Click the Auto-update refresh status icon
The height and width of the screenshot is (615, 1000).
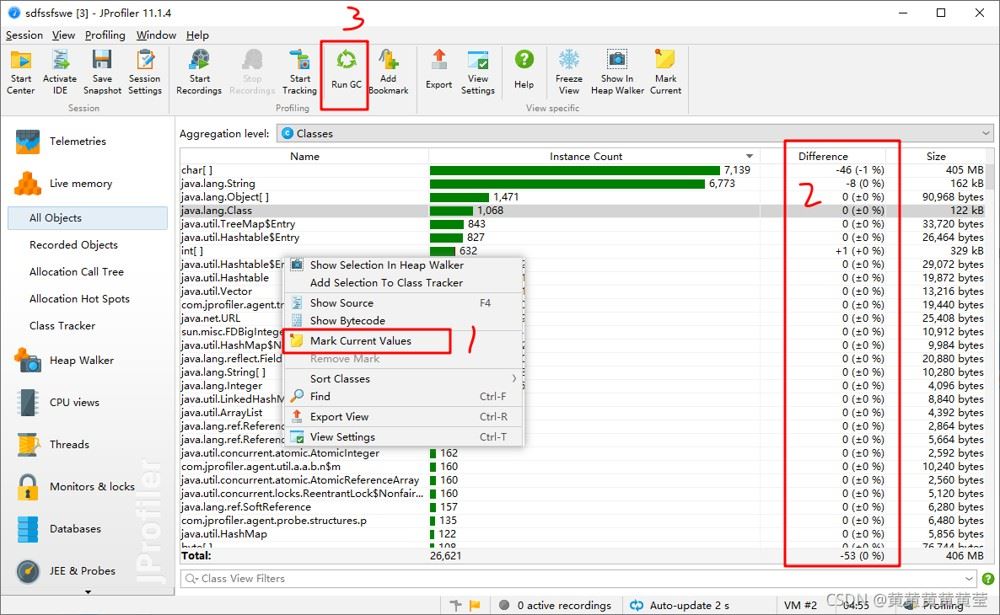coord(636,605)
